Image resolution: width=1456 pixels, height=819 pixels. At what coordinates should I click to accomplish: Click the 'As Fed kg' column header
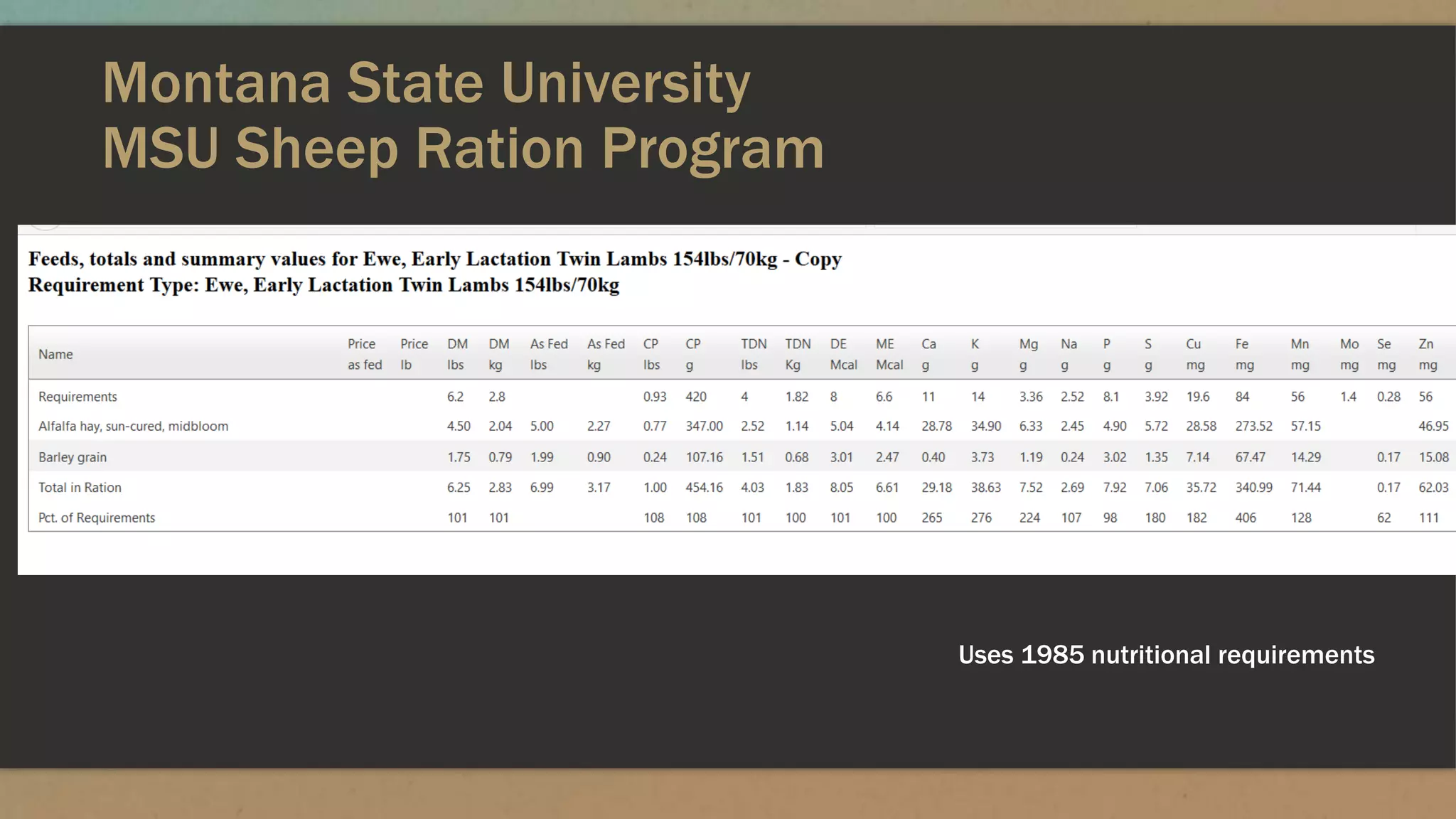point(606,354)
